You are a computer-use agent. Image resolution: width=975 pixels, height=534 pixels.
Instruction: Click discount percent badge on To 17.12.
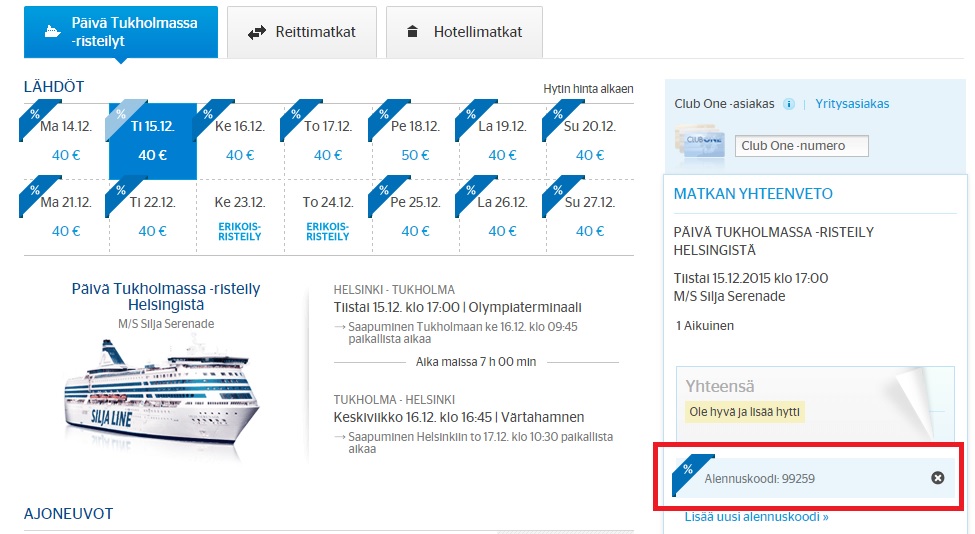click(x=296, y=116)
